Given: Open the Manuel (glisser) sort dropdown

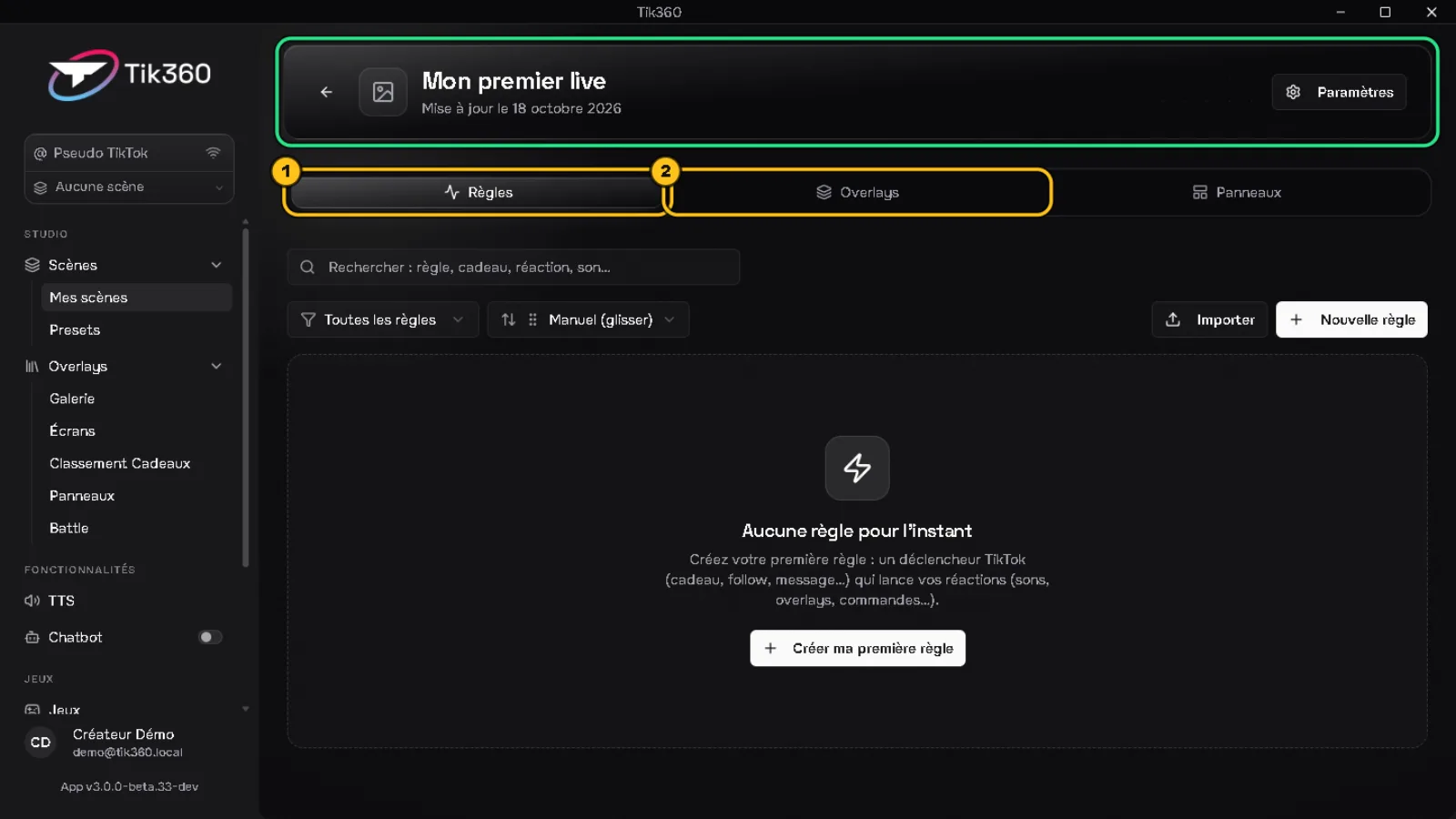Looking at the screenshot, I should (x=588, y=319).
